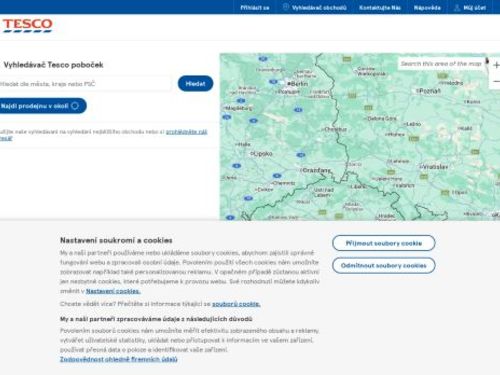Viewport: 500px width, 375px height.
Task: Click Poznaň label on the map
Action: (428, 91)
